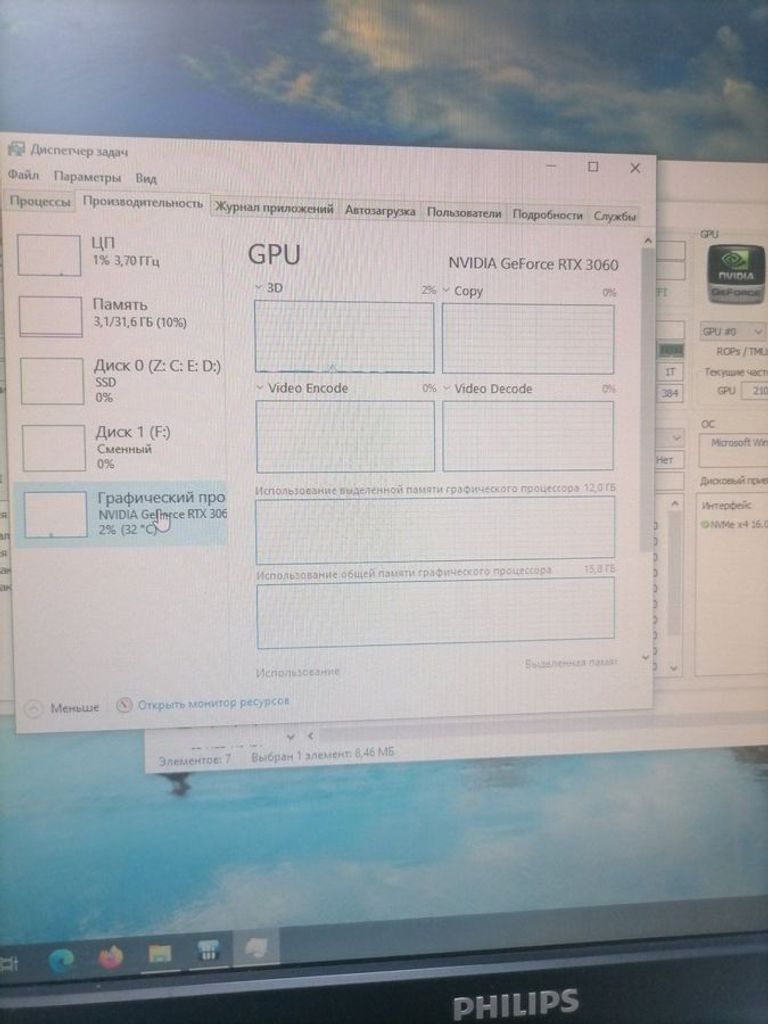768x1024 pixels.
Task: Open the Параметры menu
Action: point(87,176)
